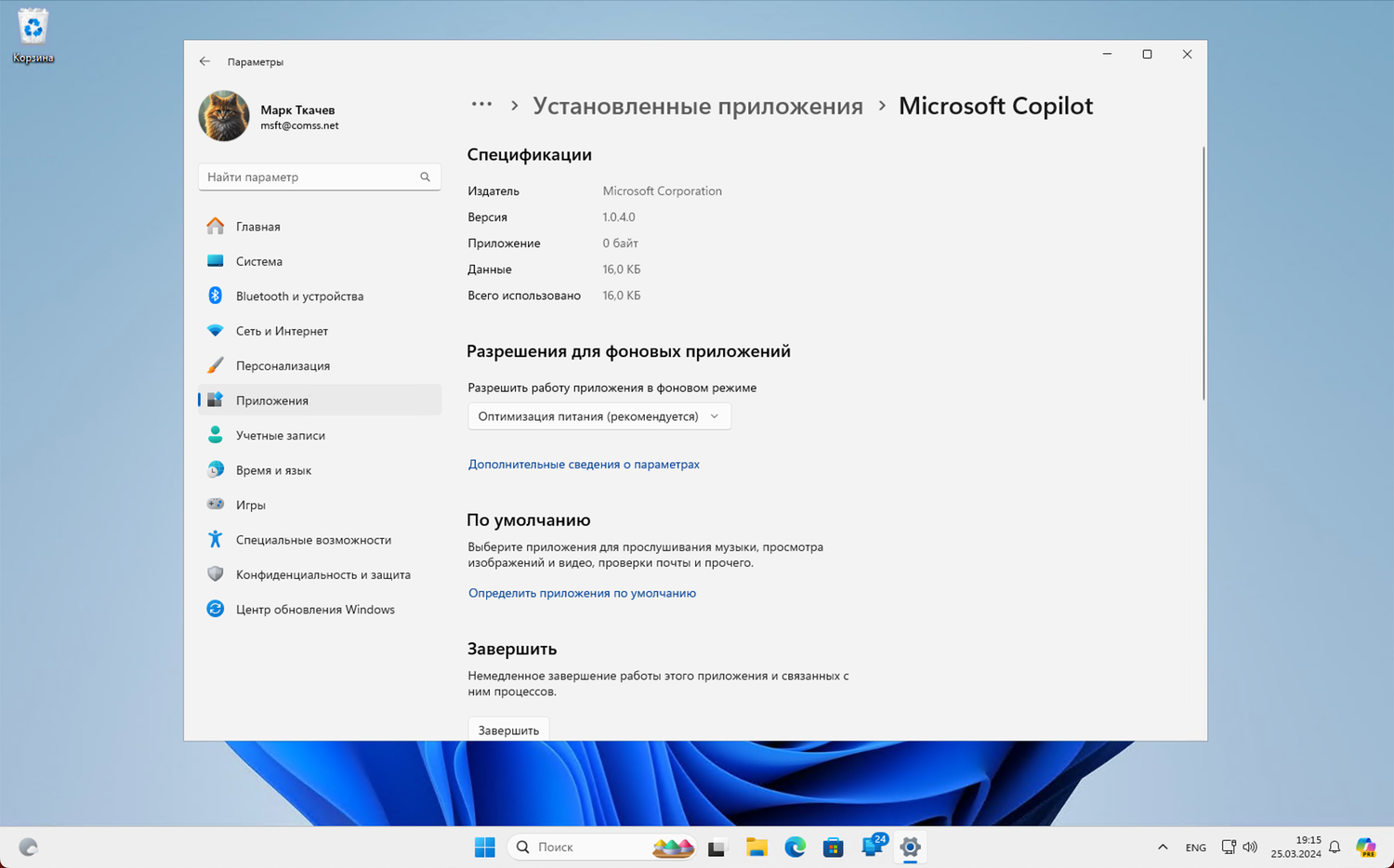Click the network icon in the system tray

tap(1229, 847)
